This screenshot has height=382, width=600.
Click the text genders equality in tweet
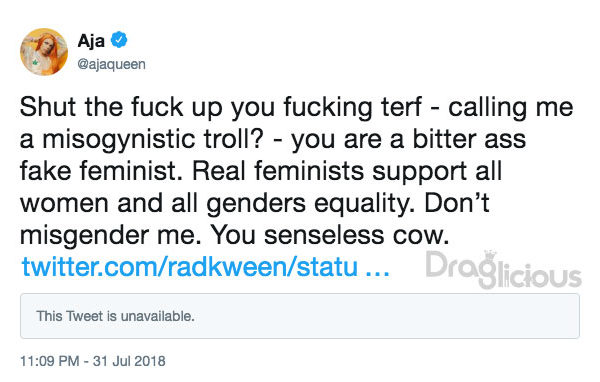tap(310, 204)
